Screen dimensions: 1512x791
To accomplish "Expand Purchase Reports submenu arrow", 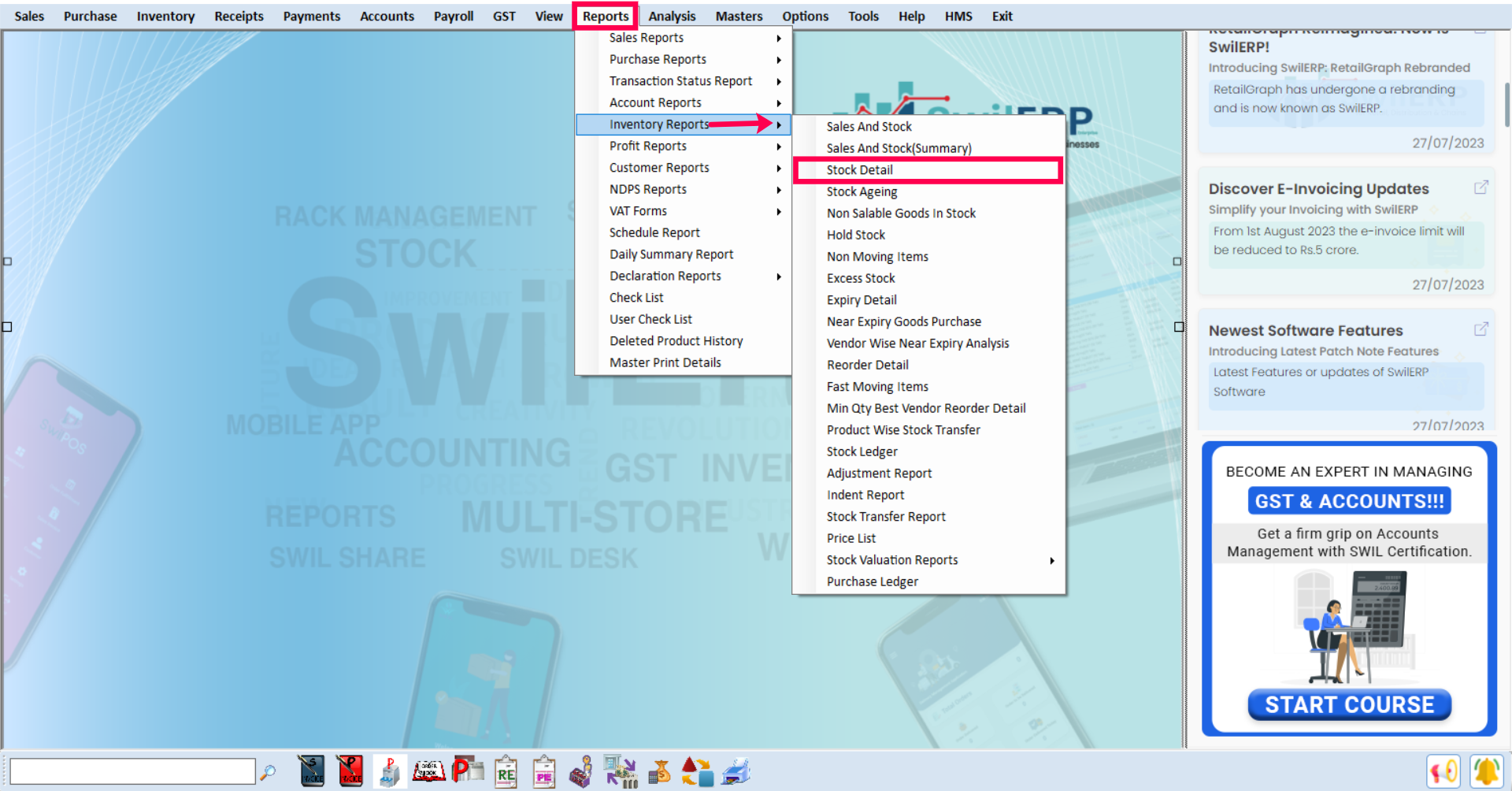I will 779,60.
